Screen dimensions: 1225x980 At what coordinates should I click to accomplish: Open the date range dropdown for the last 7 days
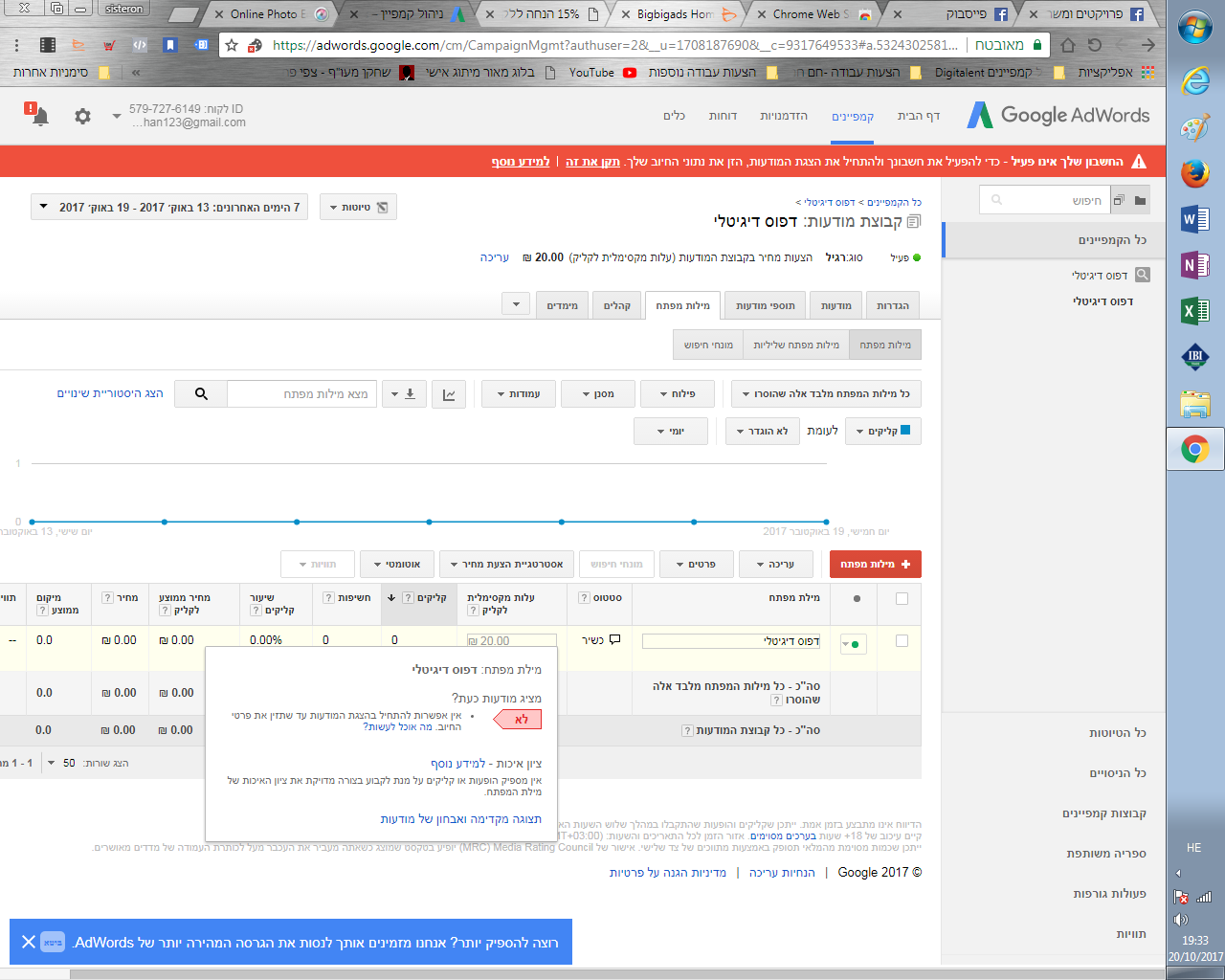point(169,207)
